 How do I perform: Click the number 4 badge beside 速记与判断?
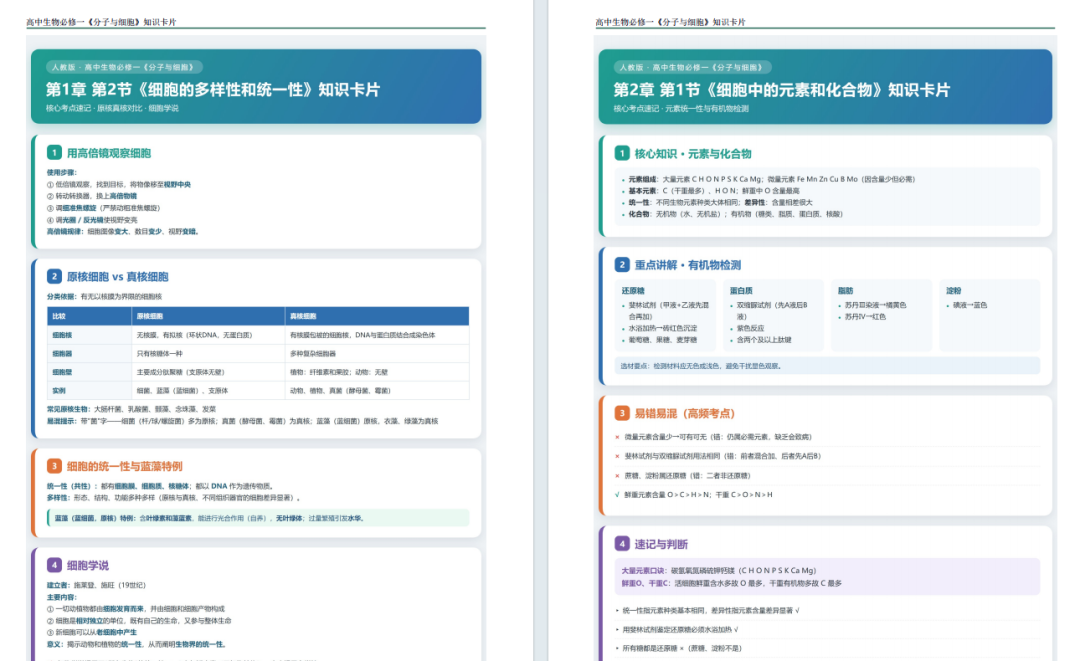[622, 544]
